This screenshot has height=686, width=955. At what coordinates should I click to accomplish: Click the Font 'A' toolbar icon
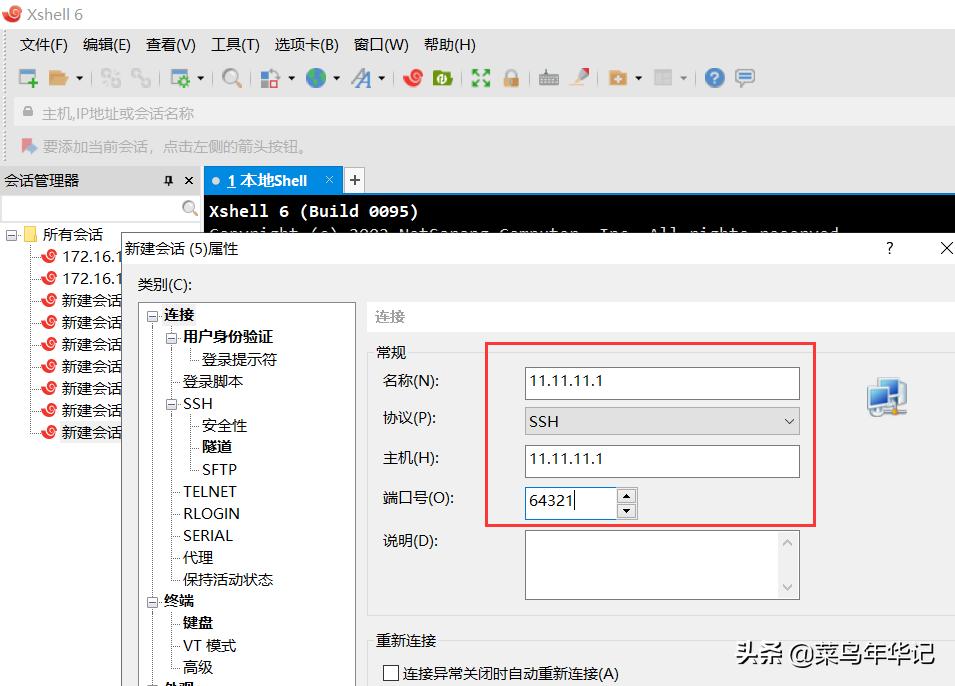coord(361,78)
